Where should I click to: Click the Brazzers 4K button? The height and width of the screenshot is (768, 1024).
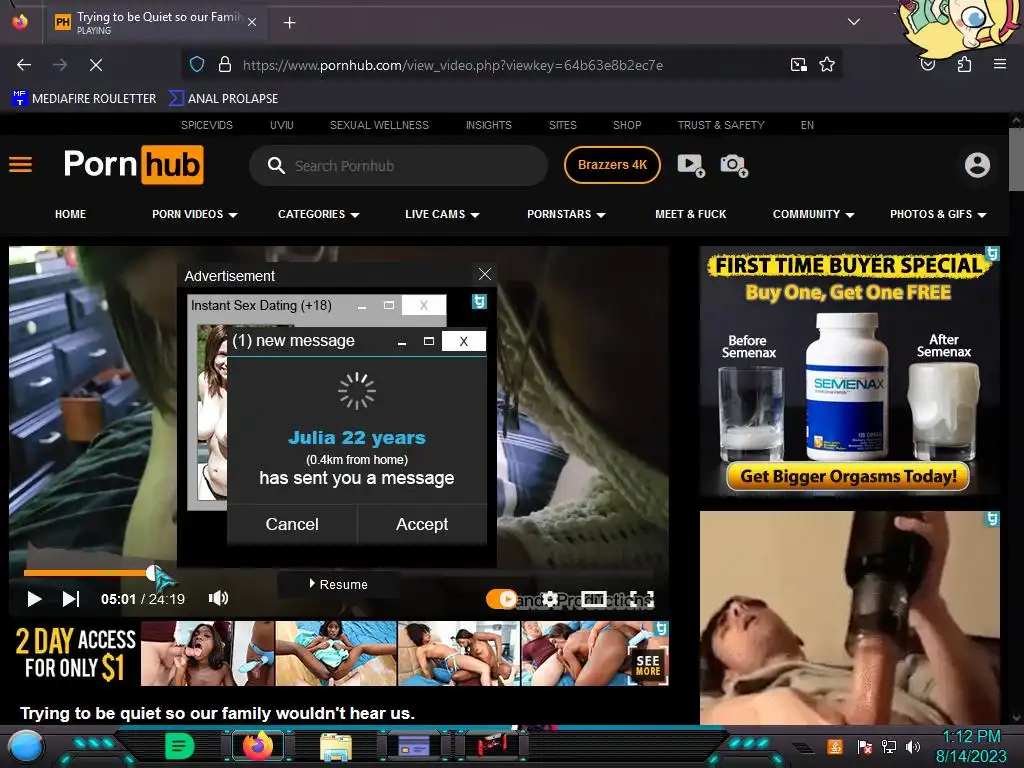click(612, 165)
